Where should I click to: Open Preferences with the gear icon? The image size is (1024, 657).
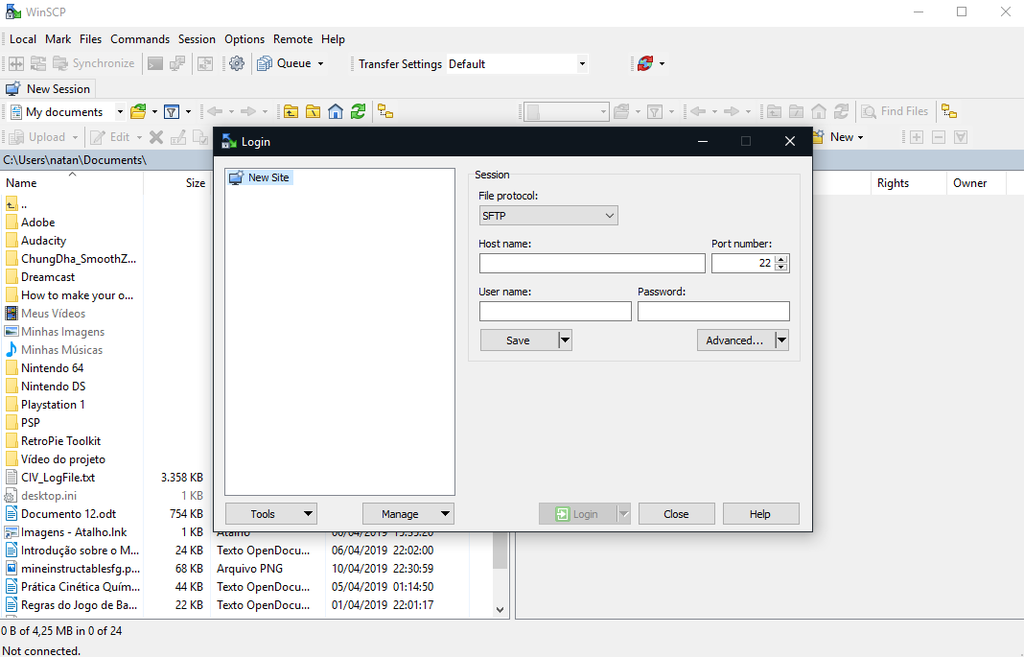click(236, 63)
